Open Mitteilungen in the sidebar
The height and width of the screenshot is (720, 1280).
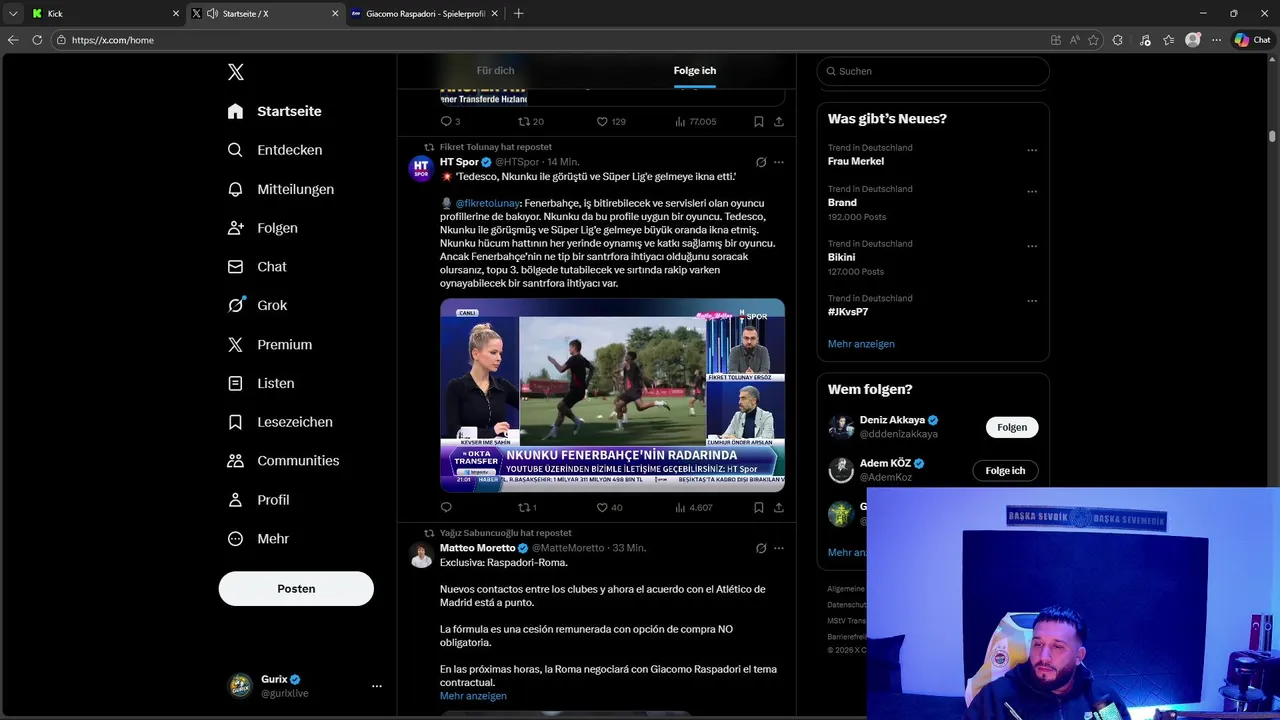pyautogui.click(x=280, y=189)
